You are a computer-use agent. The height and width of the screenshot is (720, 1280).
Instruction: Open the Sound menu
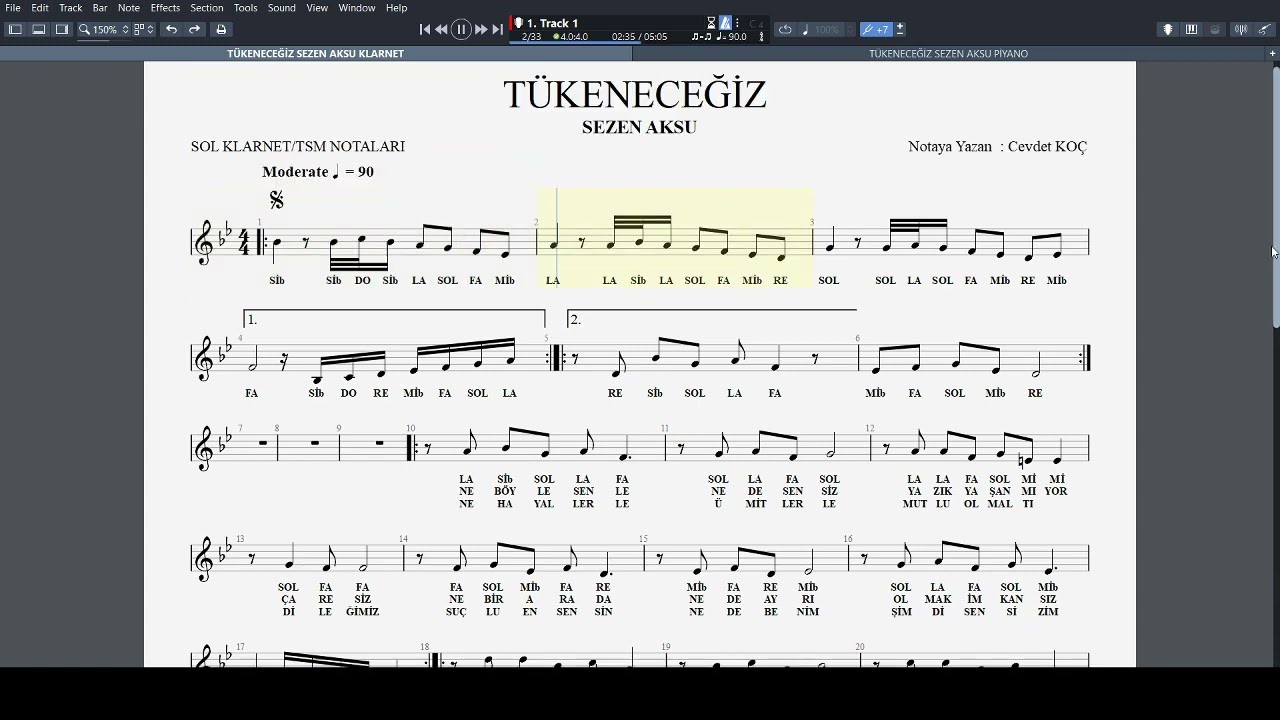(x=282, y=8)
